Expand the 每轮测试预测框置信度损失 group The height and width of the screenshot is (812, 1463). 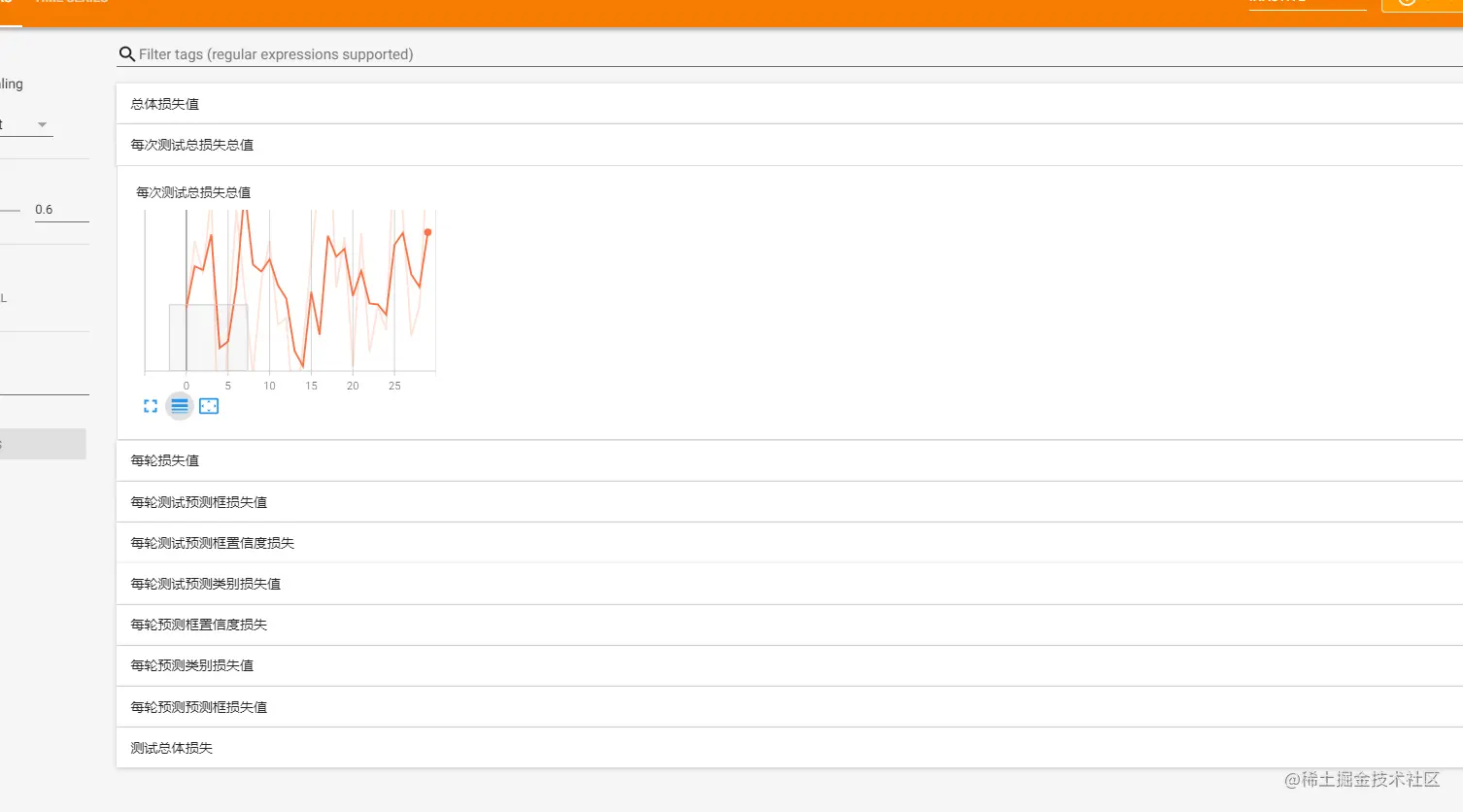(790, 543)
